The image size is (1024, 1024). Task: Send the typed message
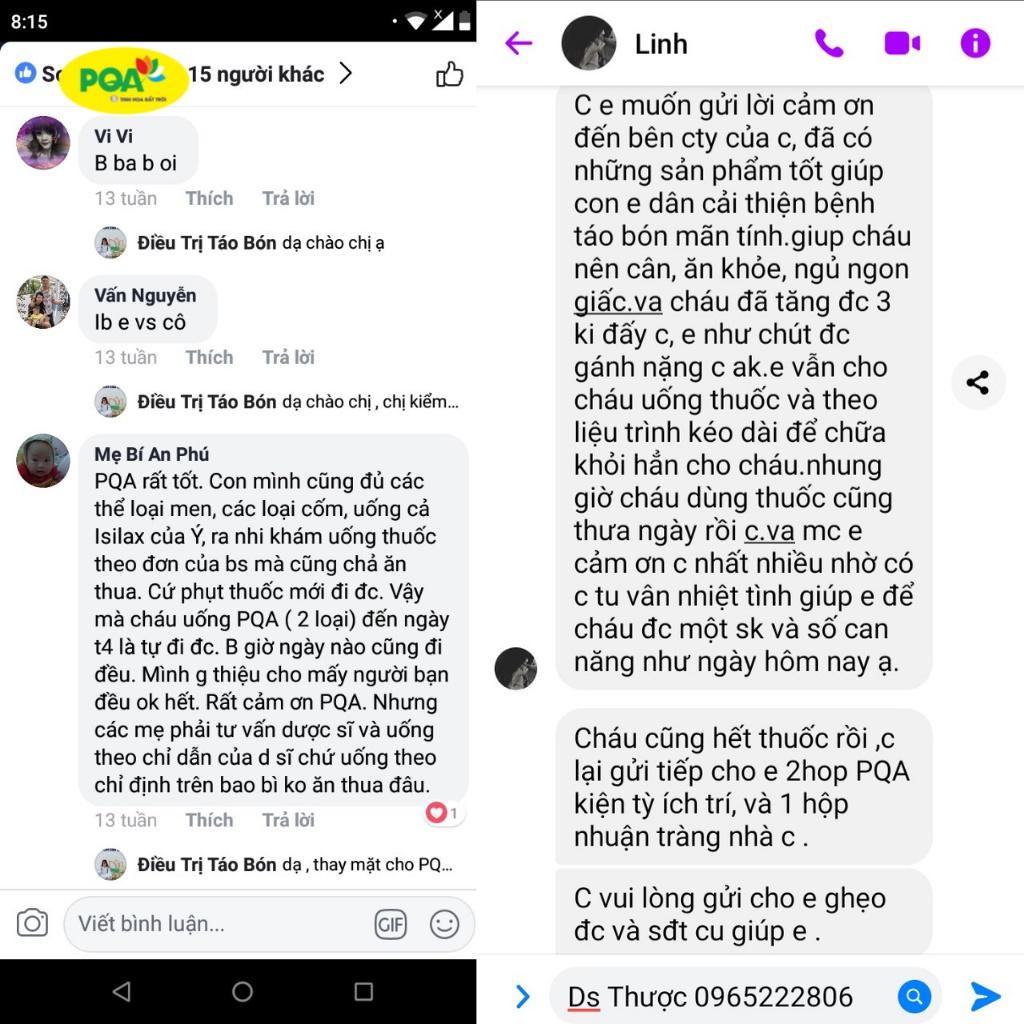(985, 996)
